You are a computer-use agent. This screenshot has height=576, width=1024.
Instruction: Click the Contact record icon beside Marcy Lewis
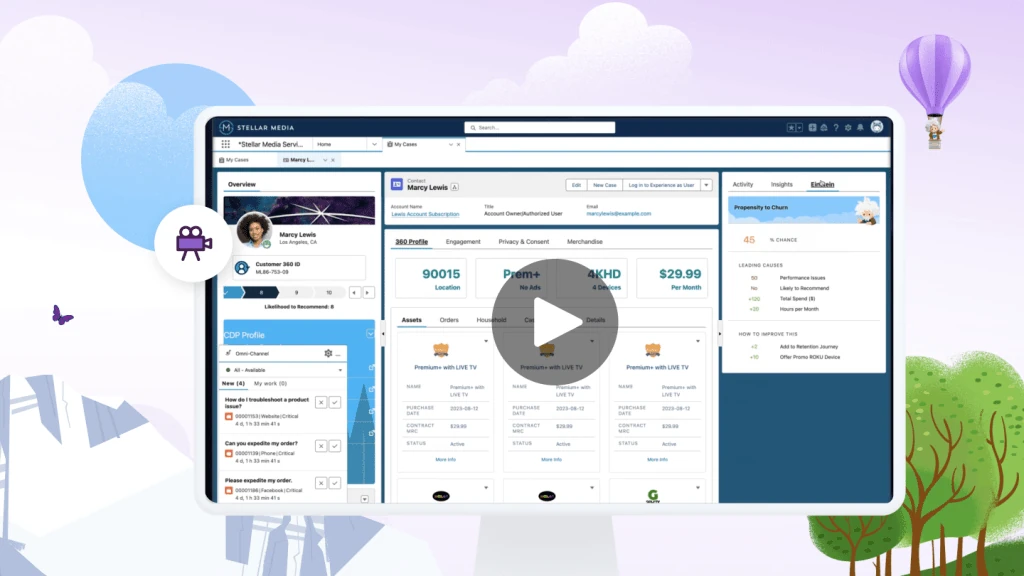point(396,185)
